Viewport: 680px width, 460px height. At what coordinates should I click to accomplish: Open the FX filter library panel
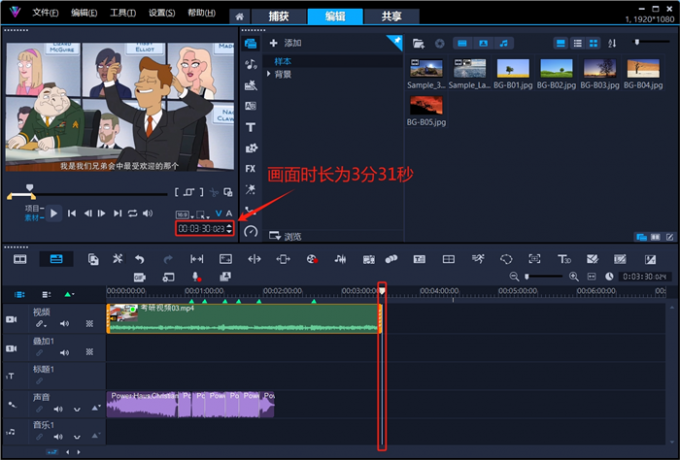coord(250,169)
